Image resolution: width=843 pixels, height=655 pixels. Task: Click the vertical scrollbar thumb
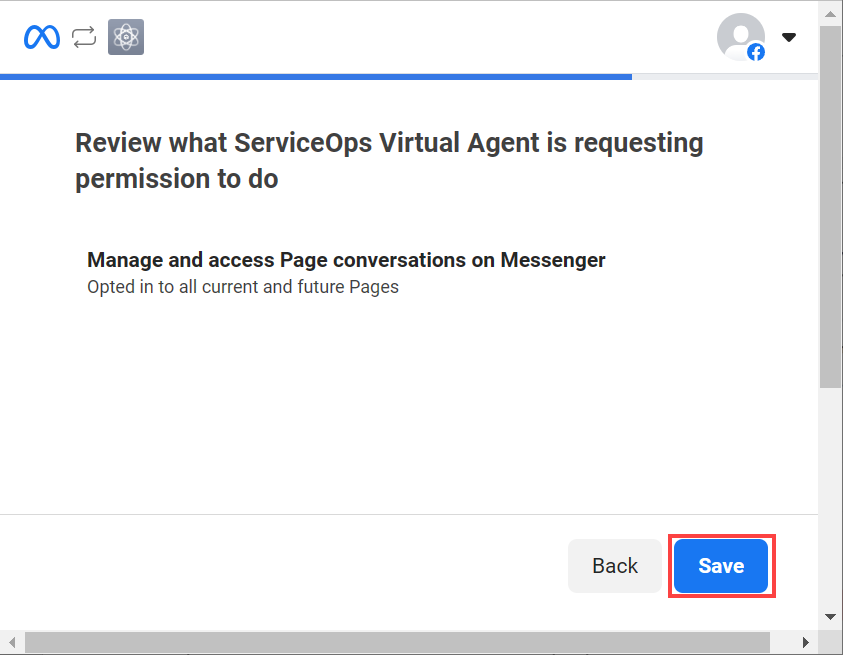point(831,207)
